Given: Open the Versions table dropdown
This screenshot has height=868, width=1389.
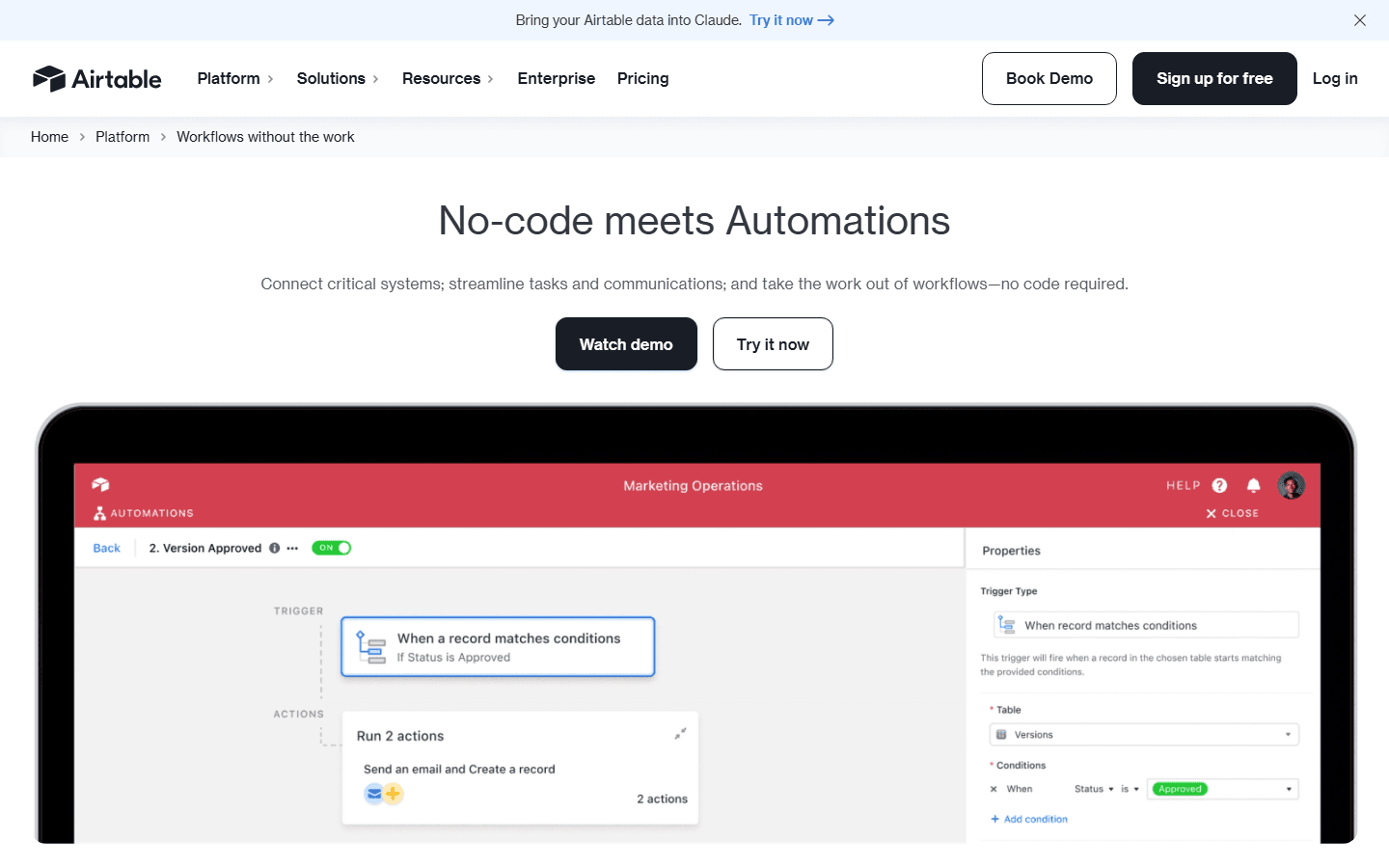Looking at the screenshot, I should tap(1144, 735).
